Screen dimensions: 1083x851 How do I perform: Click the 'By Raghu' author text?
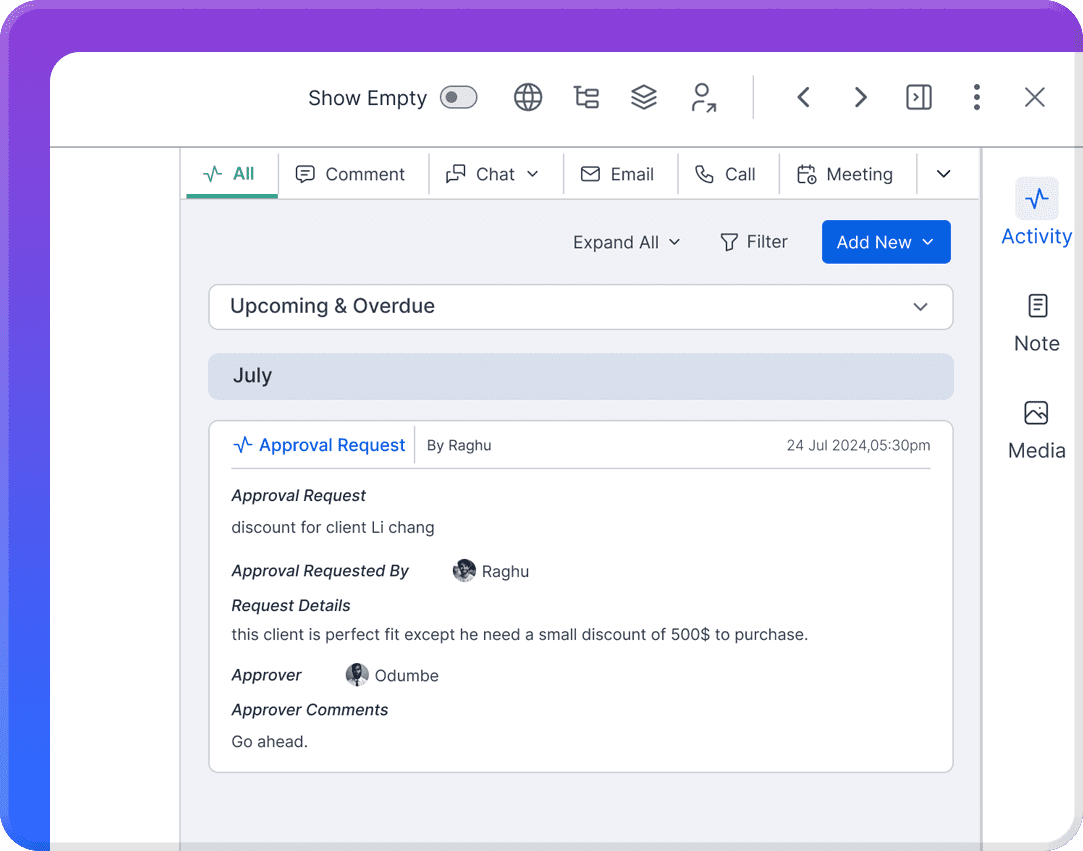pos(459,446)
